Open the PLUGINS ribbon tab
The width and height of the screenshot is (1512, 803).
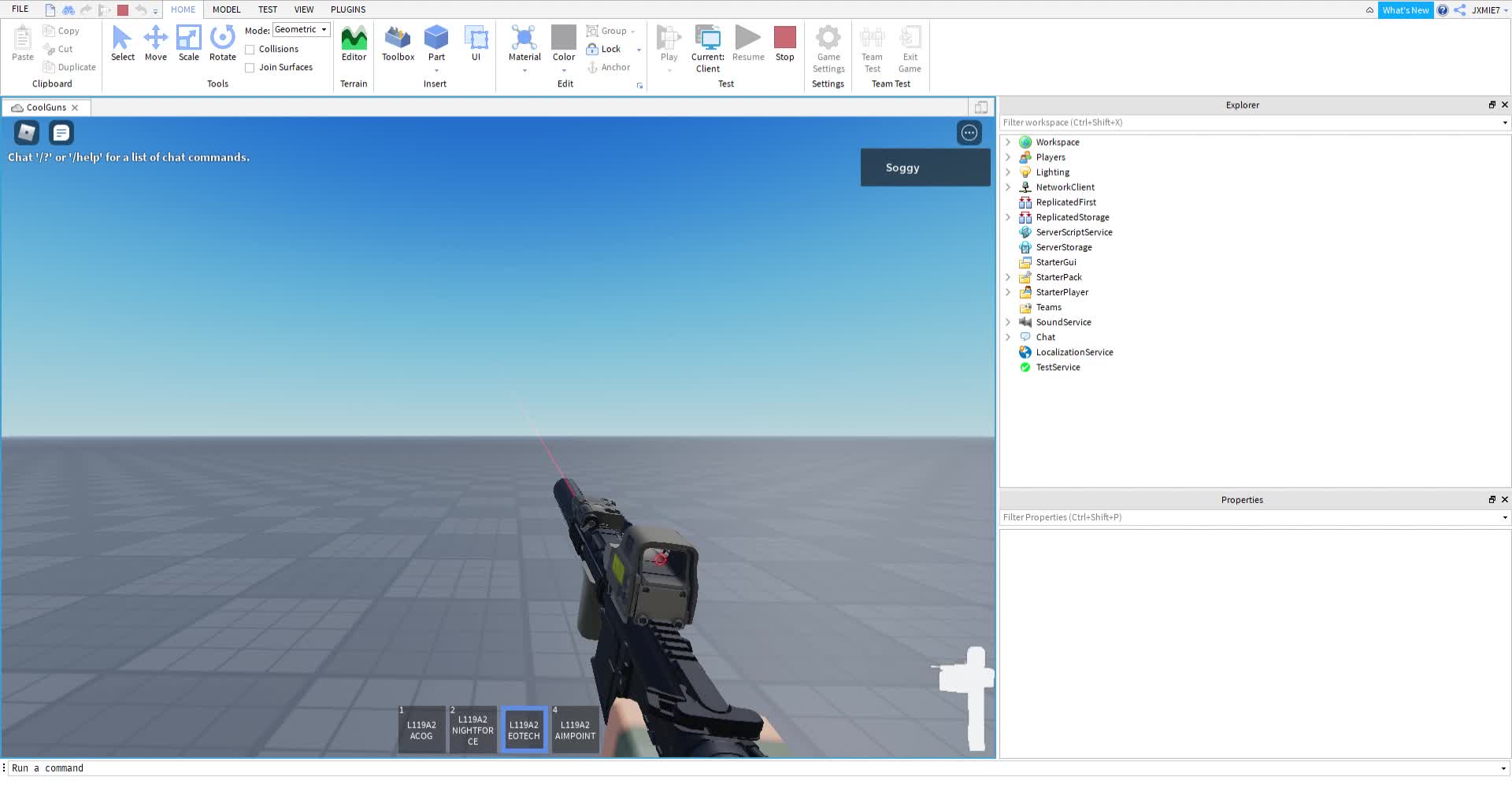click(348, 9)
